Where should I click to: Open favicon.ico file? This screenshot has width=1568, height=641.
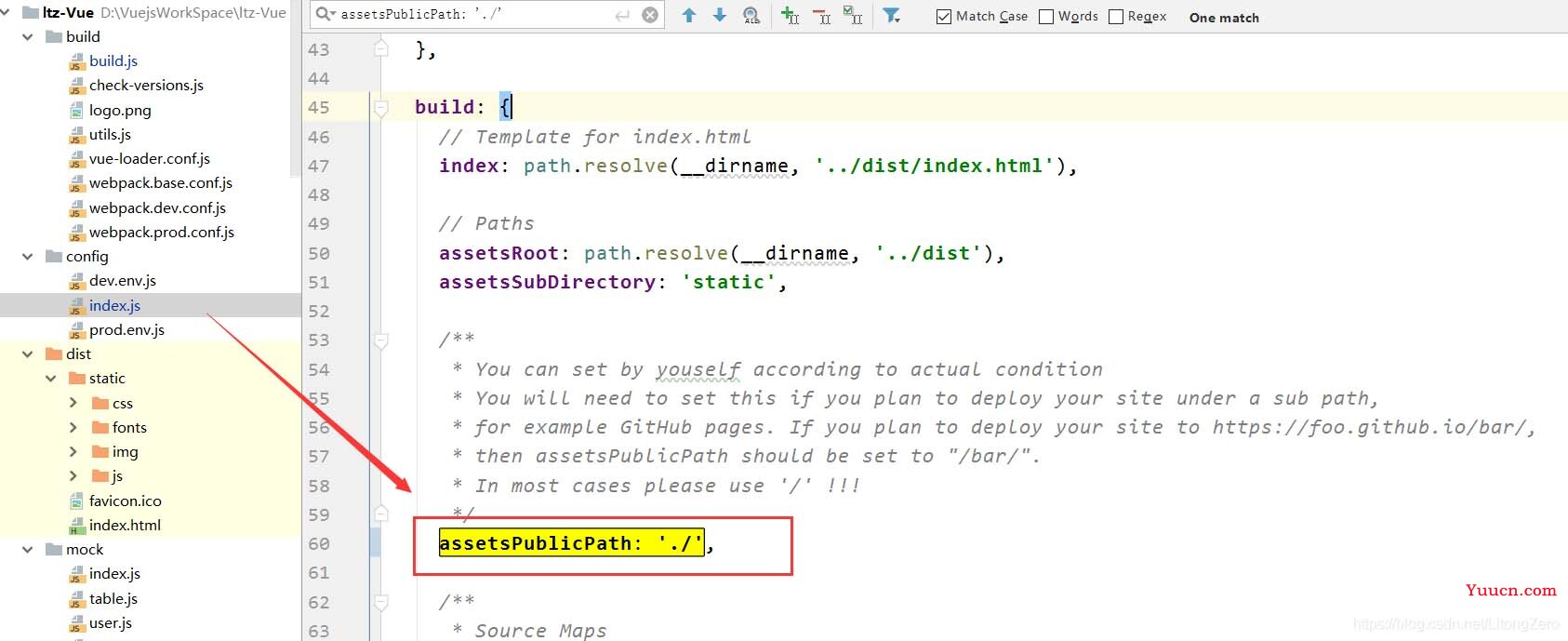126,501
